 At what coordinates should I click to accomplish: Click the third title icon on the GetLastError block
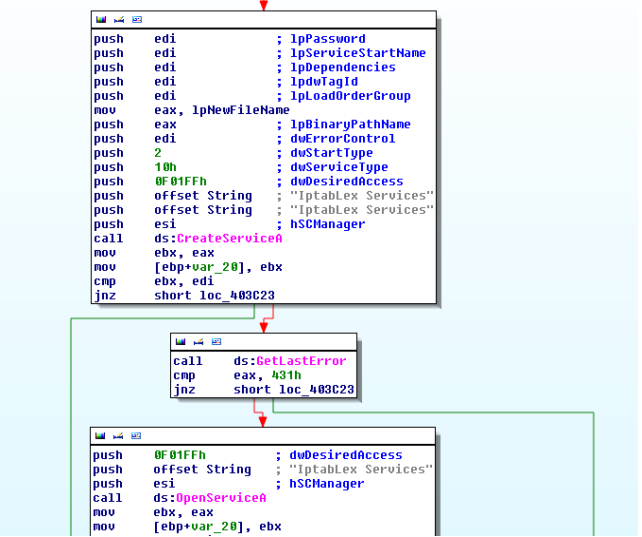point(216,342)
